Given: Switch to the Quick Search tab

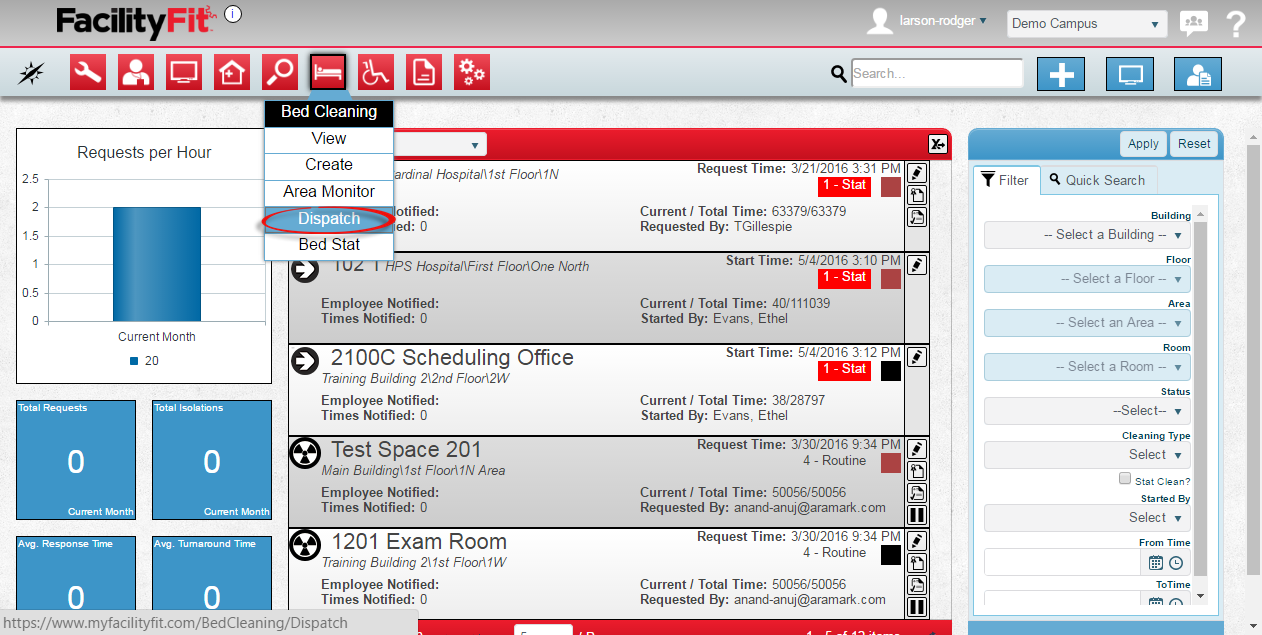Looking at the screenshot, I should [x=1096, y=180].
